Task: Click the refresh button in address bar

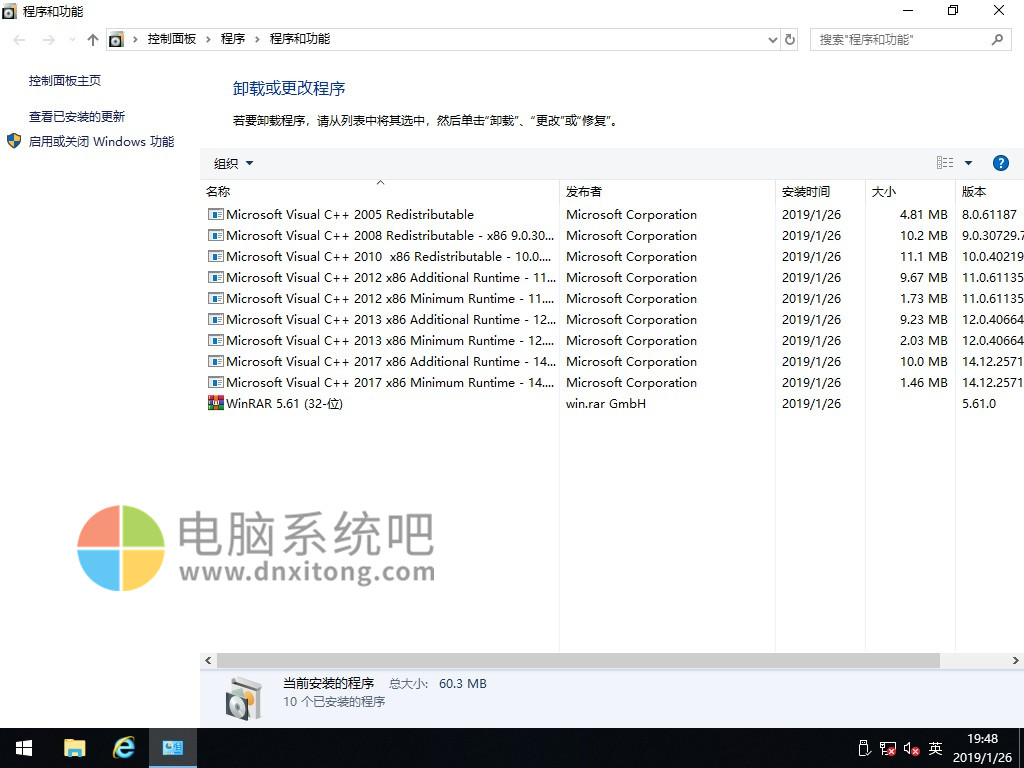Action: (x=790, y=40)
